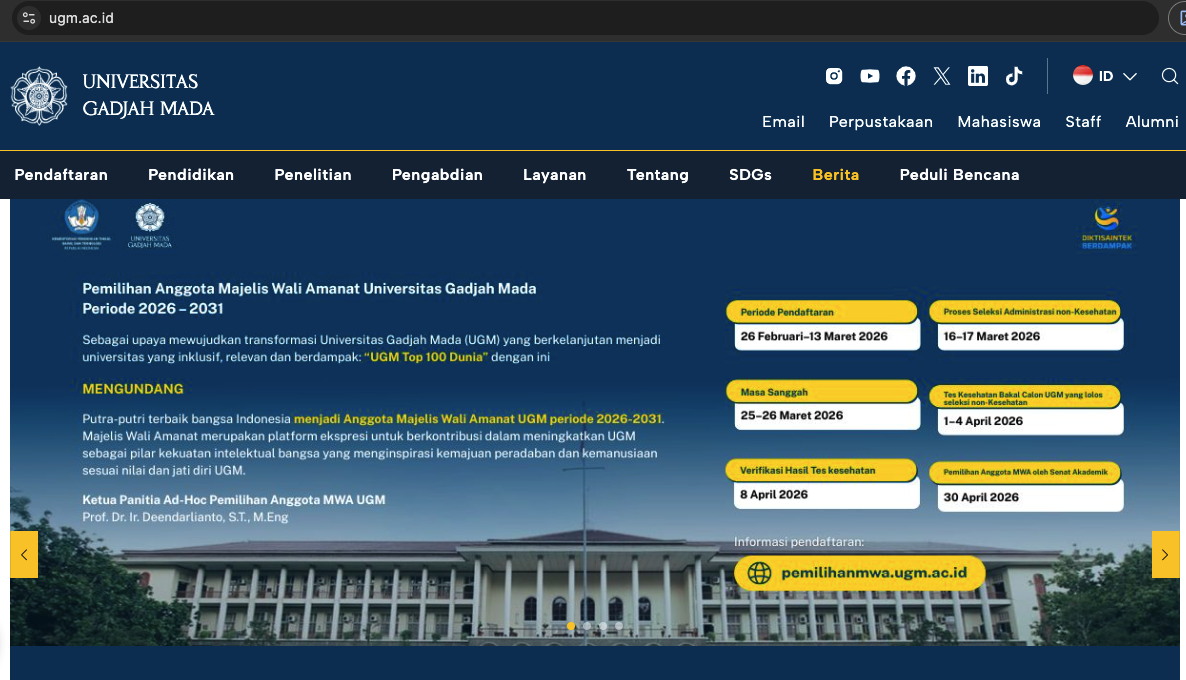Viewport: 1186px width, 680px height.
Task: Advance the banner with the right arrow
Action: (x=1165, y=554)
